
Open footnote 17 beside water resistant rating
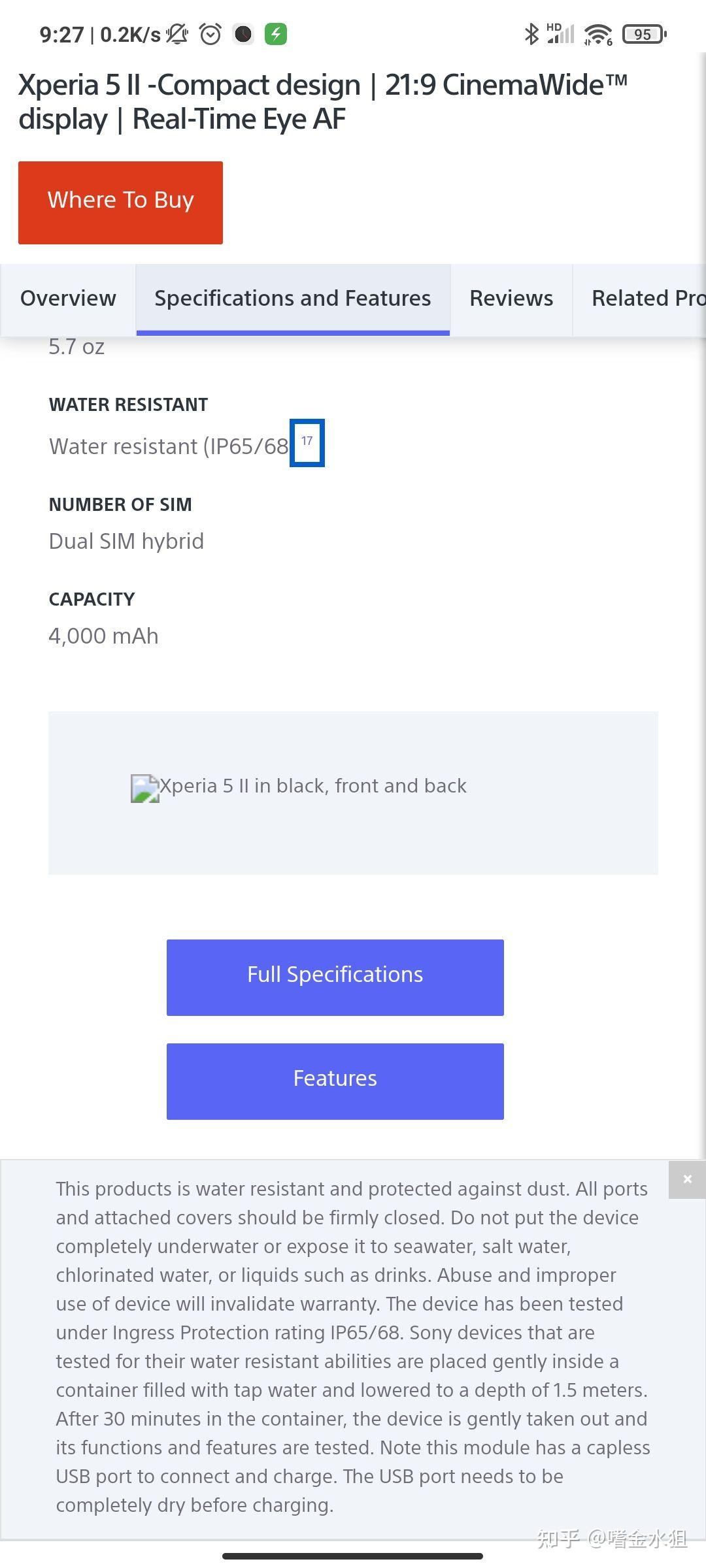(x=307, y=442)
